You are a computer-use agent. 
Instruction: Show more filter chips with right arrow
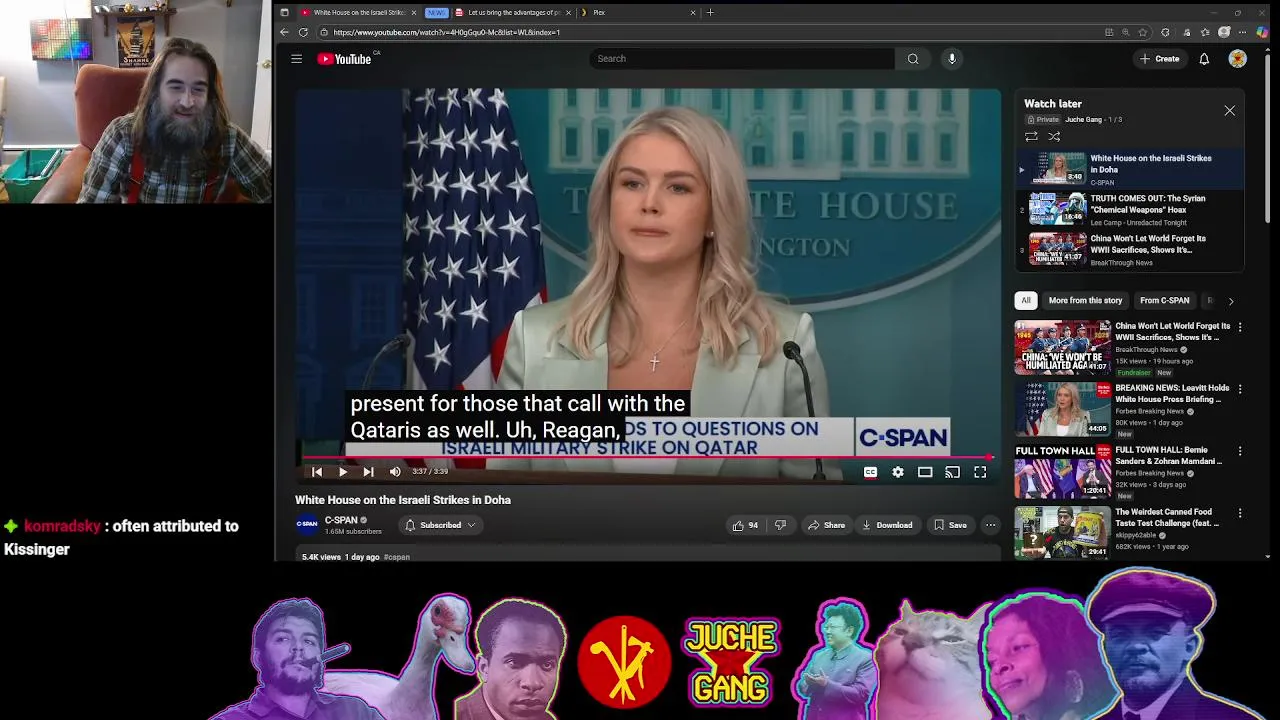(1231, 301)
